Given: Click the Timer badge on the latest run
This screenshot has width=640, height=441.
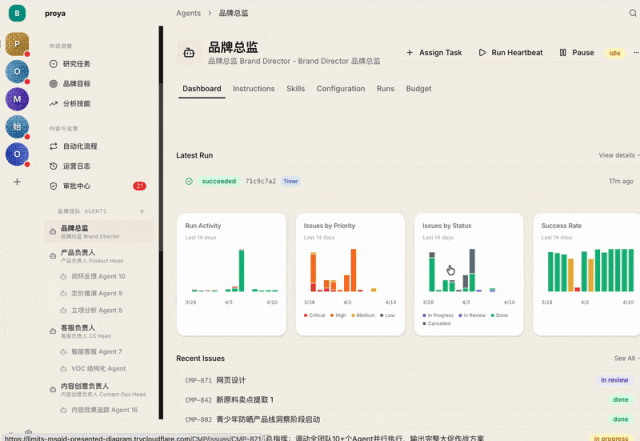Looking at the screenshot, I should click(x=291, y=181).
